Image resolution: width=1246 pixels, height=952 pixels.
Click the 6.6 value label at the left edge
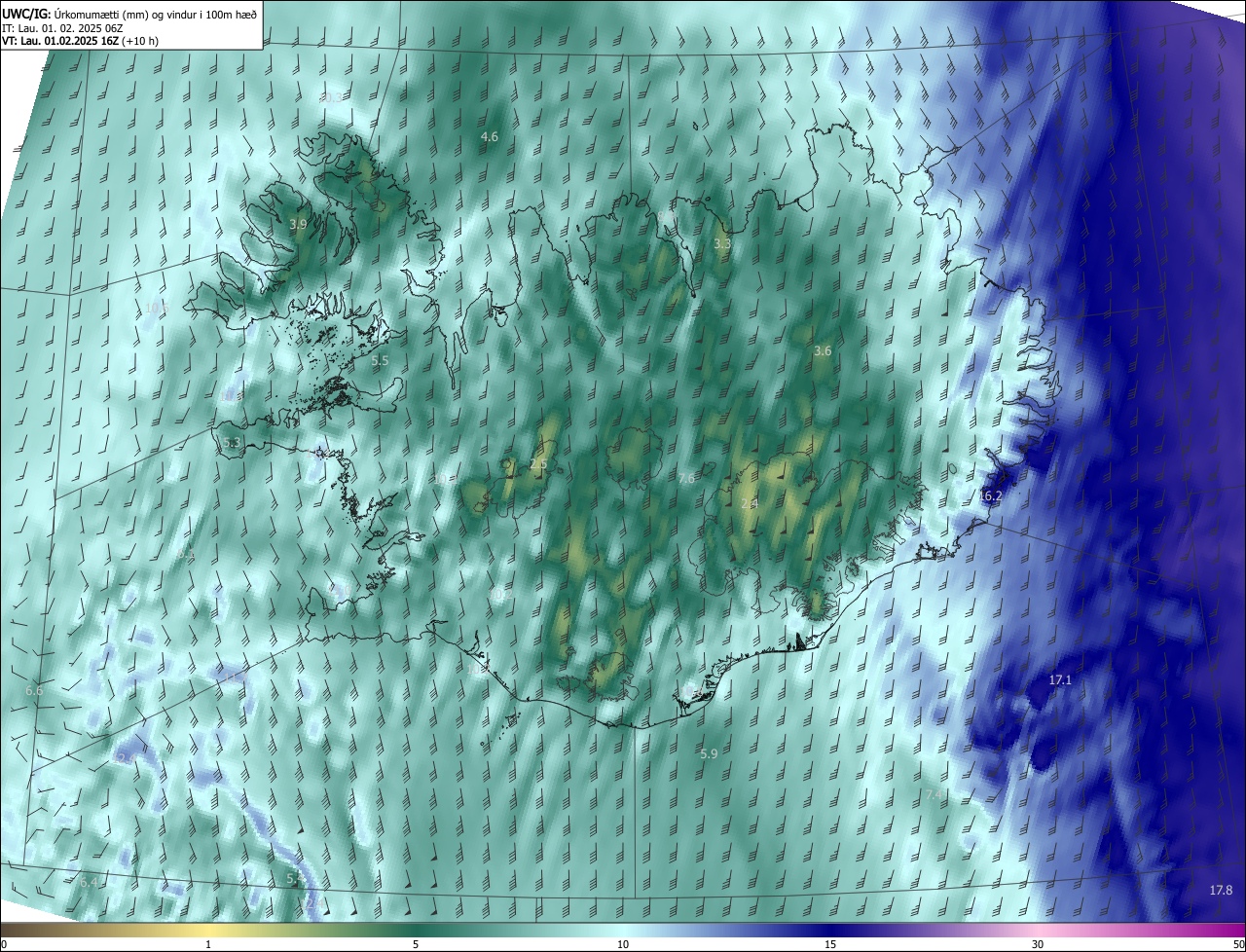point(34,690)
